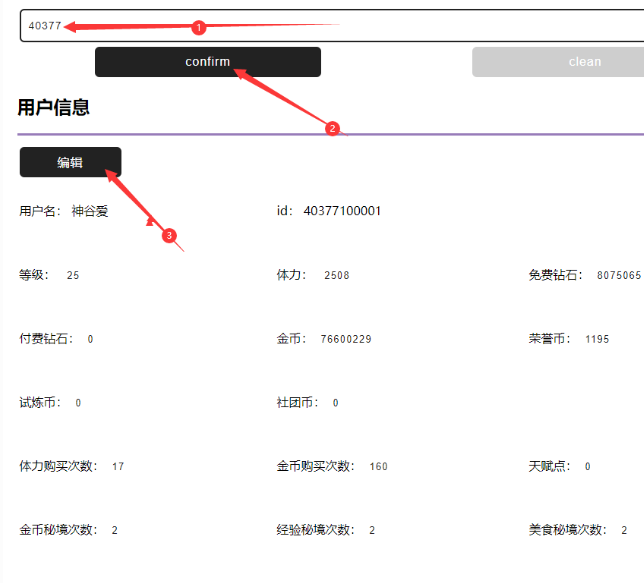Click the 付费钻石 value 0

tap(90, 339)
